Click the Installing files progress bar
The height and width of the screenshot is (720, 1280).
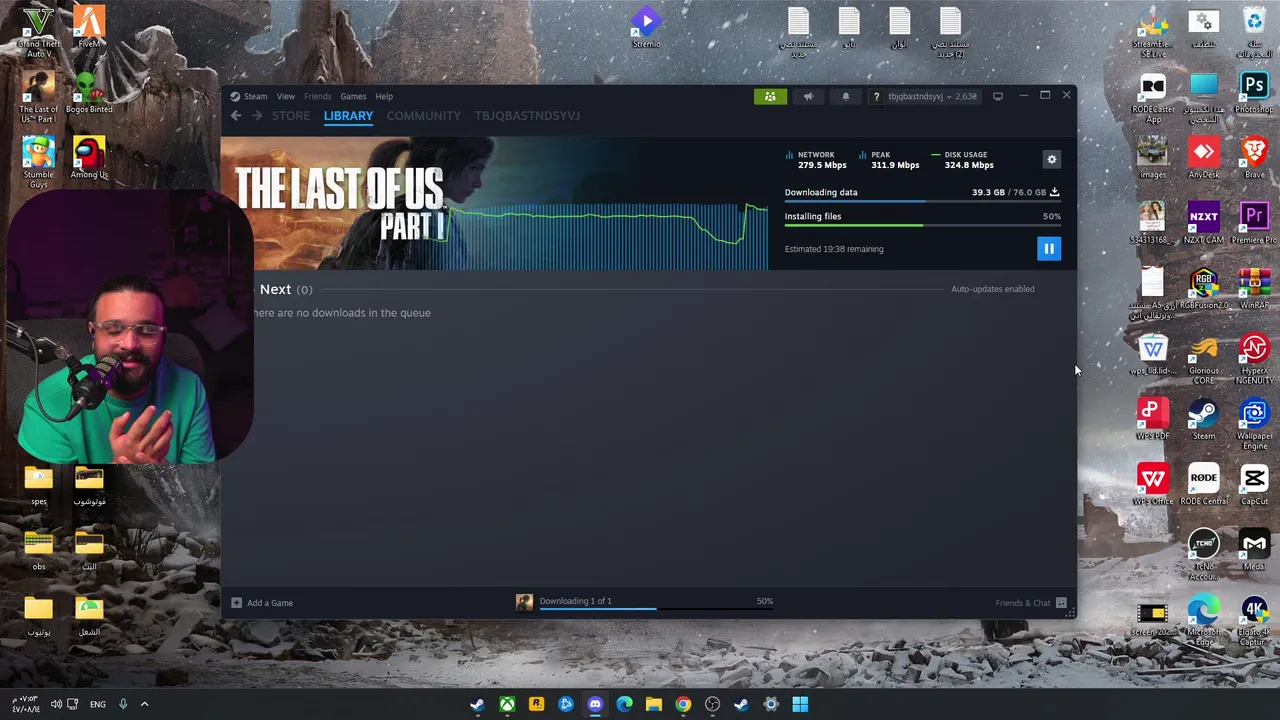922,226
